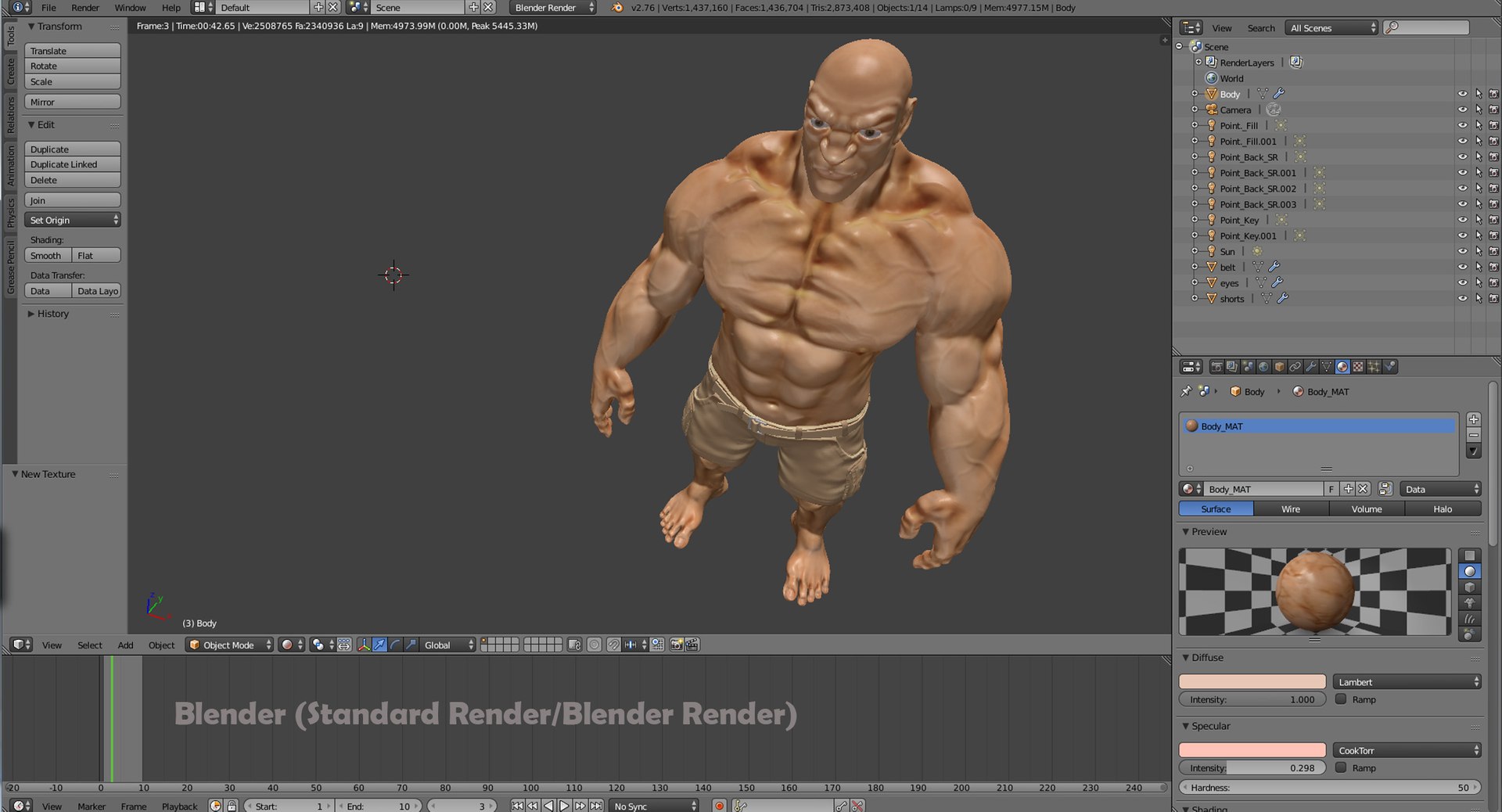Click the Mirror button
This screenshot has height=812, width=1502.
click(72, 102)
